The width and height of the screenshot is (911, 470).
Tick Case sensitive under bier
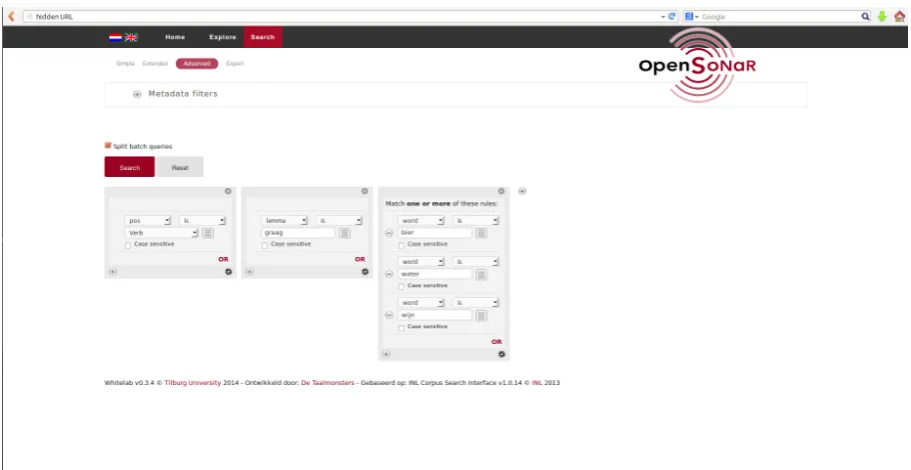pos(401,246)
